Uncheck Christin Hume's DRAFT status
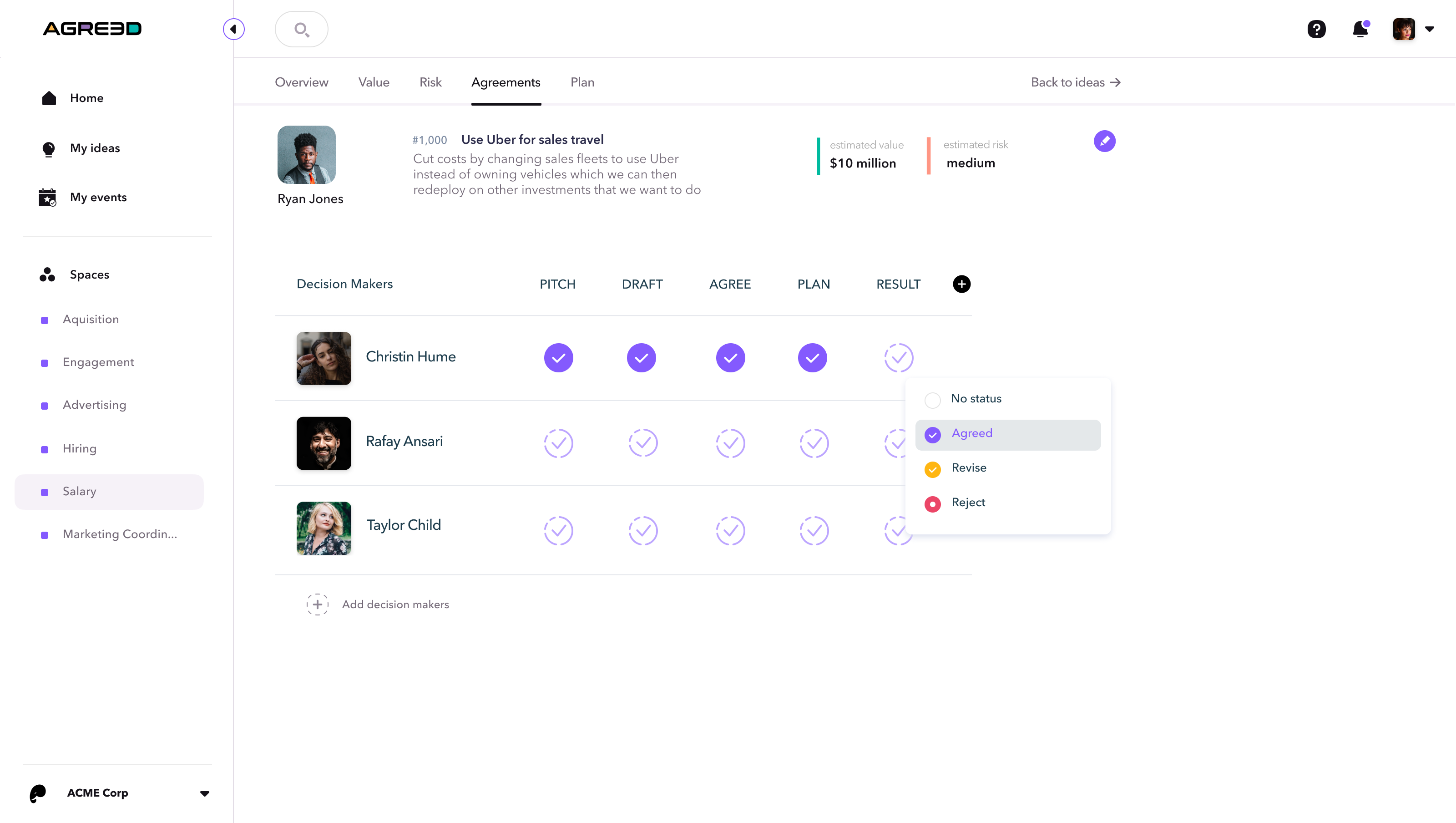 pyautogui.click(x=642, y=357)
